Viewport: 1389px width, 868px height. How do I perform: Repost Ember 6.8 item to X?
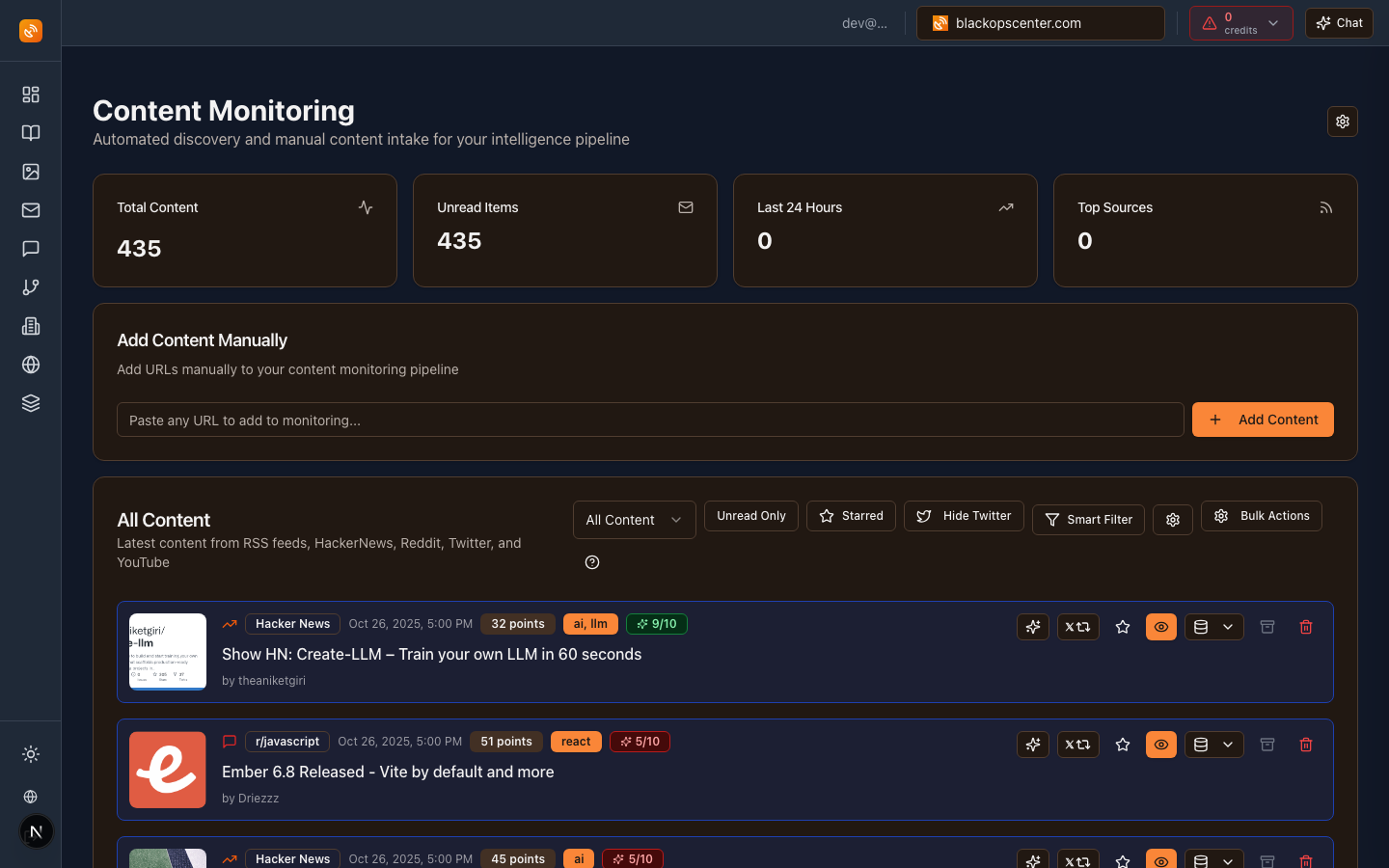(x=1077, y=745)
